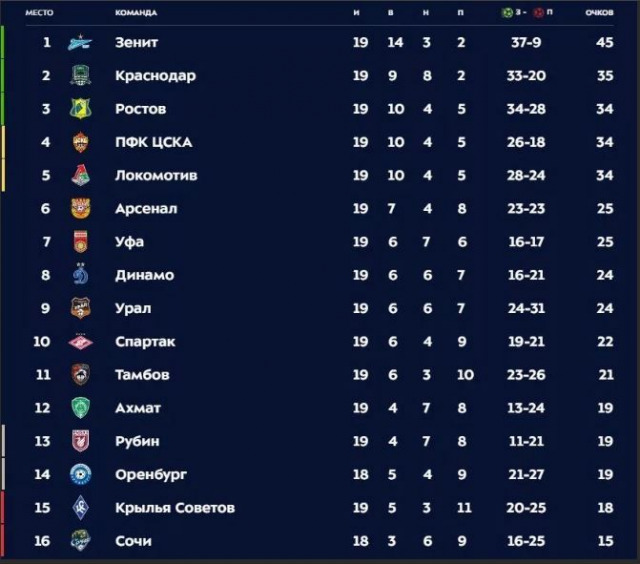Click the Ахмат team name

[x=138, y=408]
